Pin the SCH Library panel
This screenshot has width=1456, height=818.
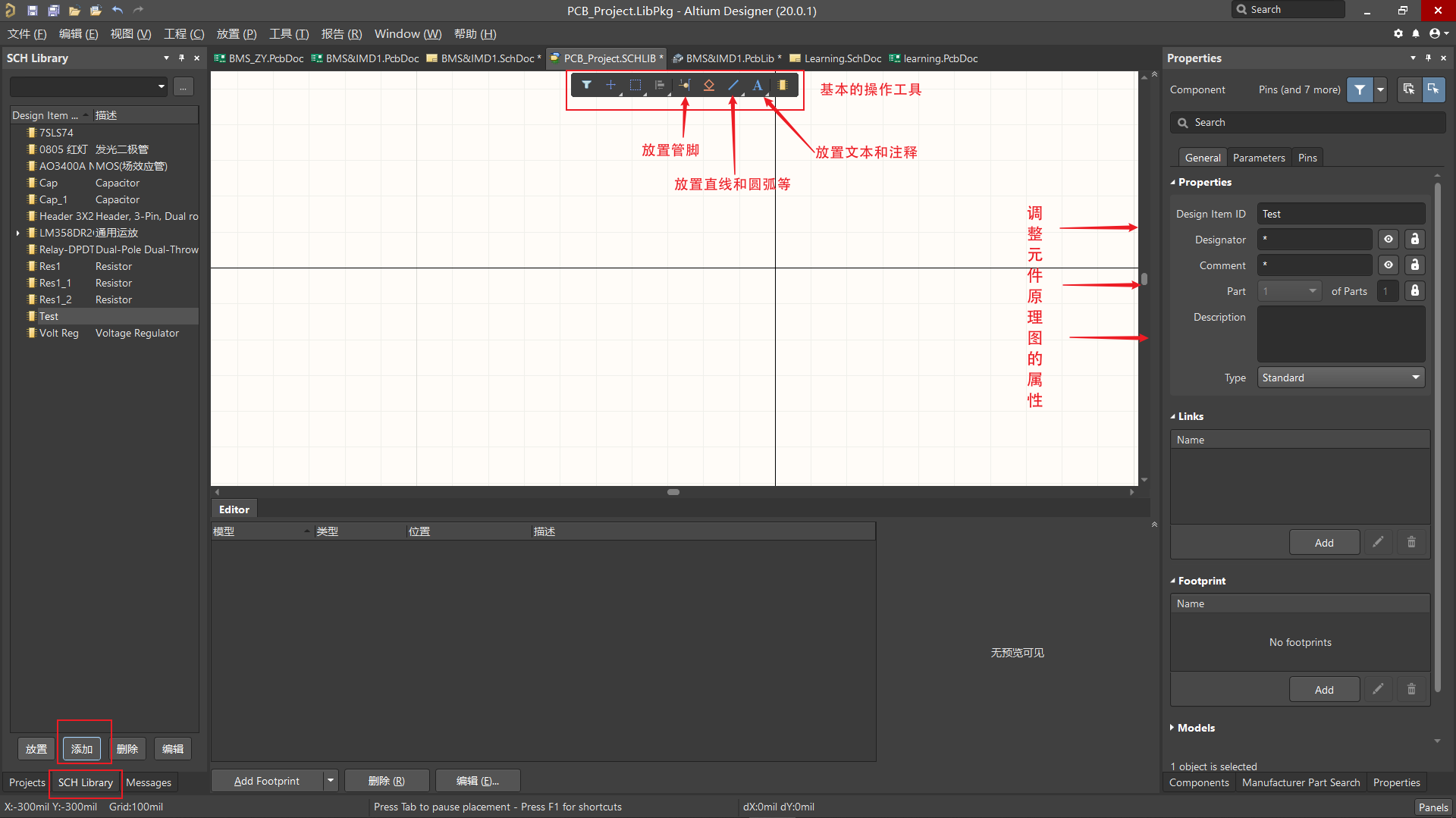point(181,58)
